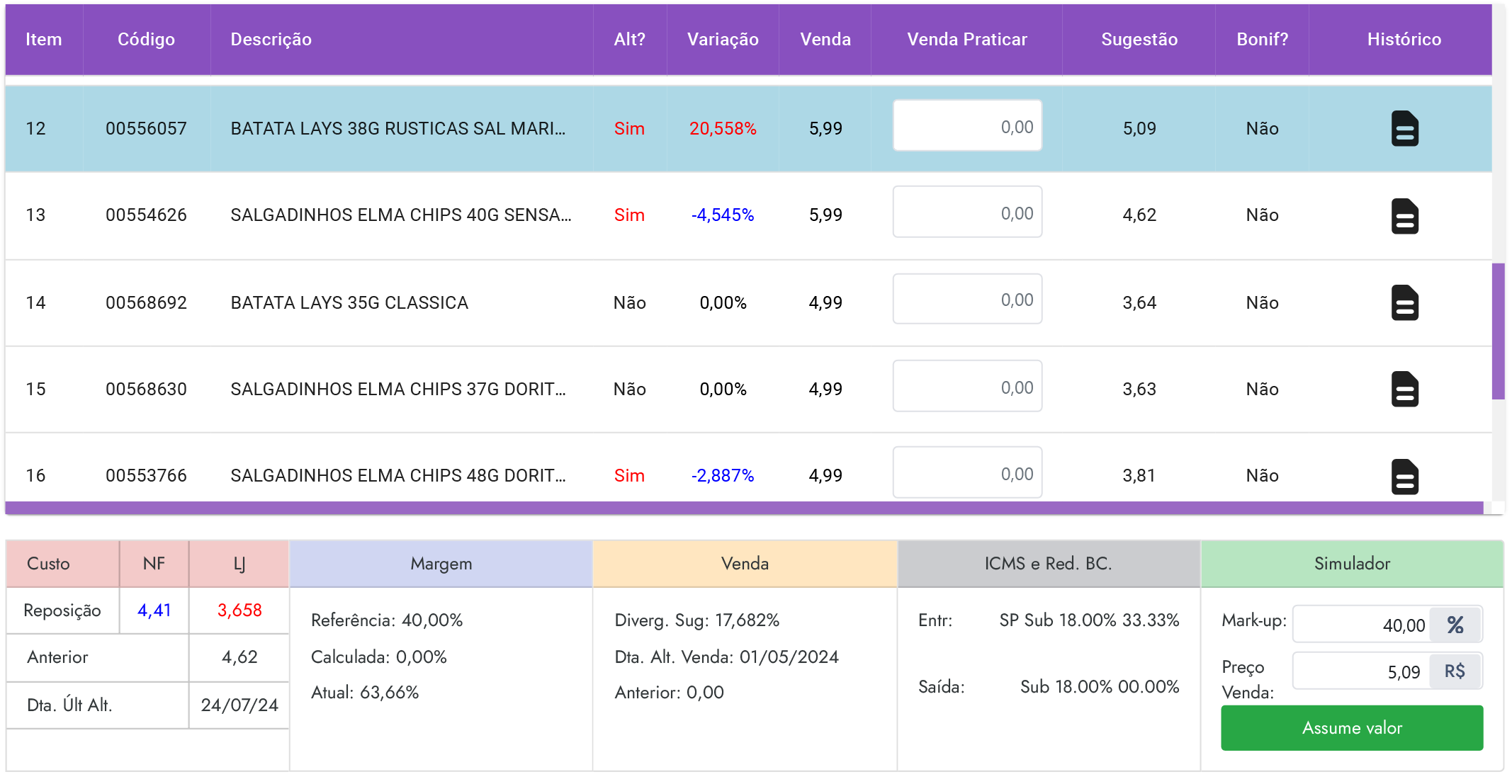Open history icon for item 13
The image size is (1512, 784).
click(x=1404, y=215)
